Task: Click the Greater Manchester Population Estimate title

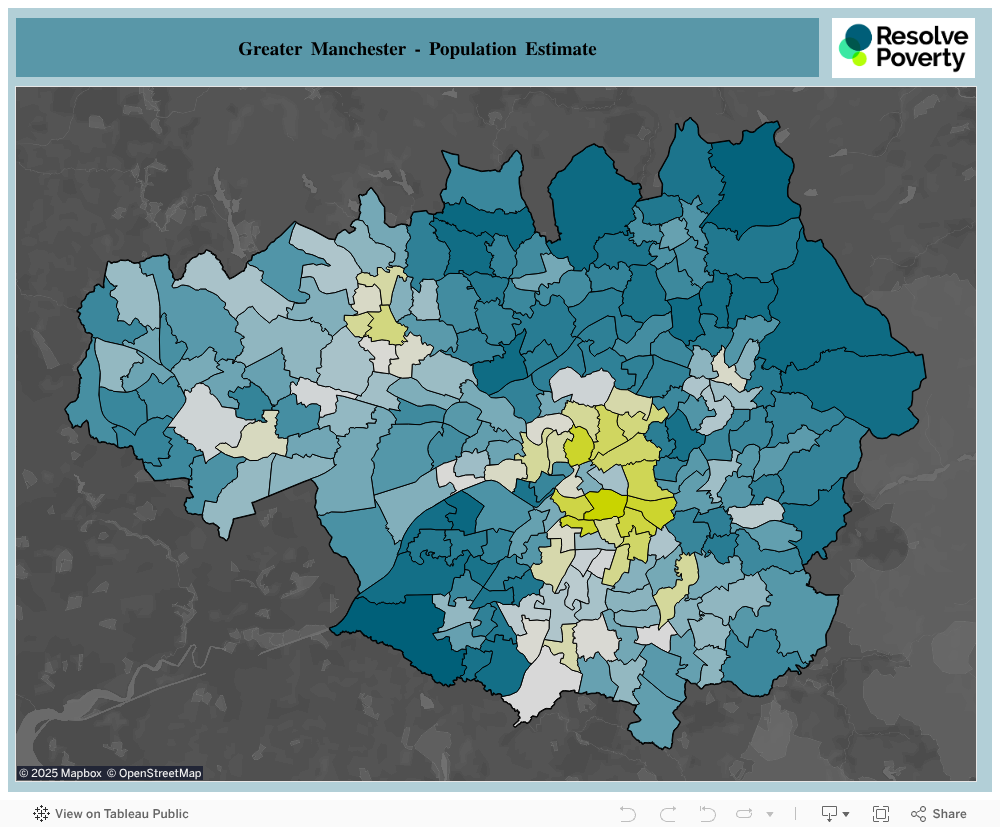Action: 417,48
